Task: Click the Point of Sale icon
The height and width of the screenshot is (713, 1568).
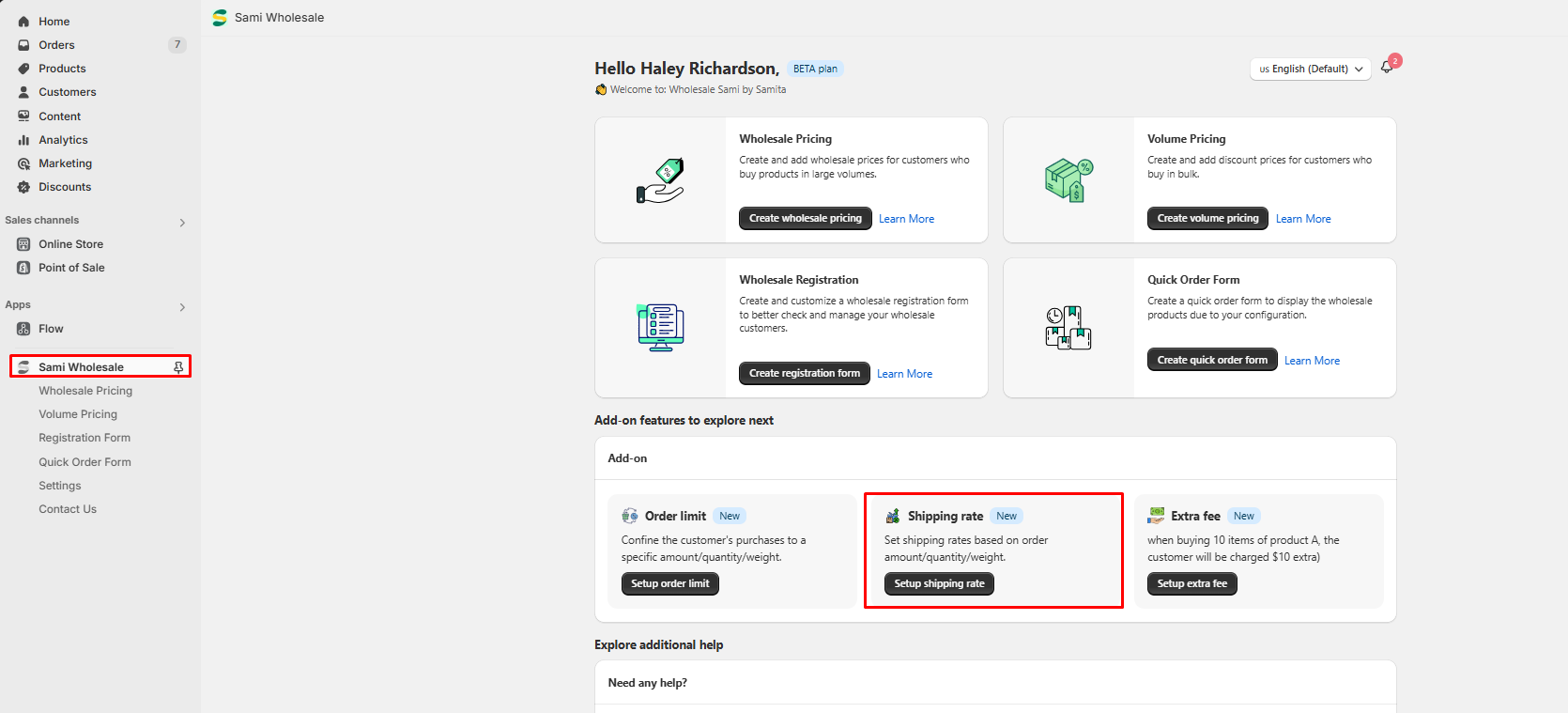Action: (x=24, y=268)
